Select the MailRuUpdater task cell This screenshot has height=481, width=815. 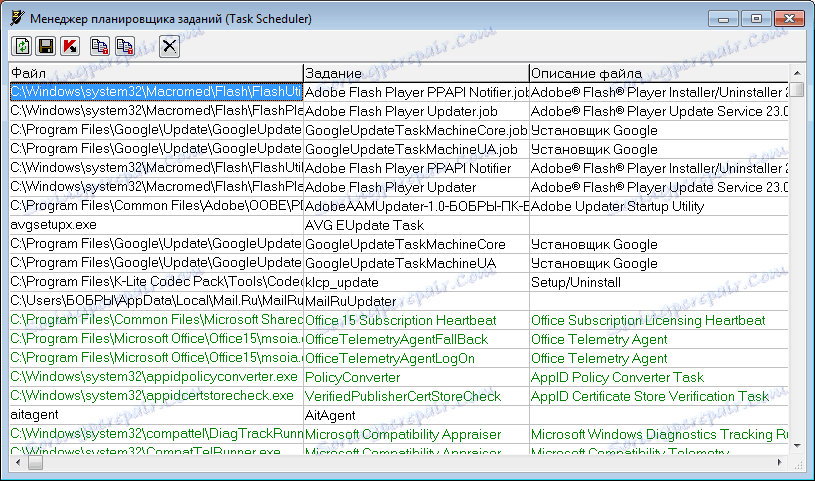pos(416,301)
